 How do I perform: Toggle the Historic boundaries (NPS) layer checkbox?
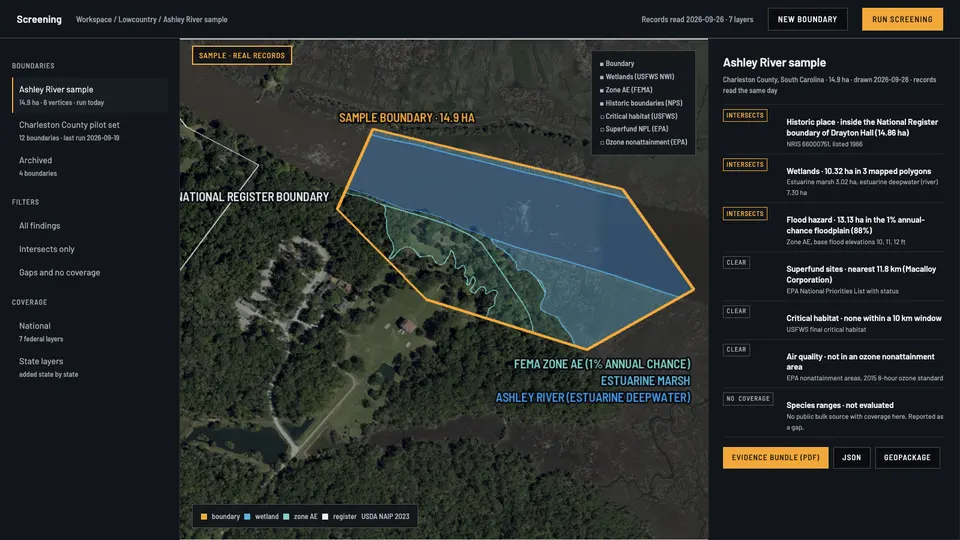click(x=602, y=103)
